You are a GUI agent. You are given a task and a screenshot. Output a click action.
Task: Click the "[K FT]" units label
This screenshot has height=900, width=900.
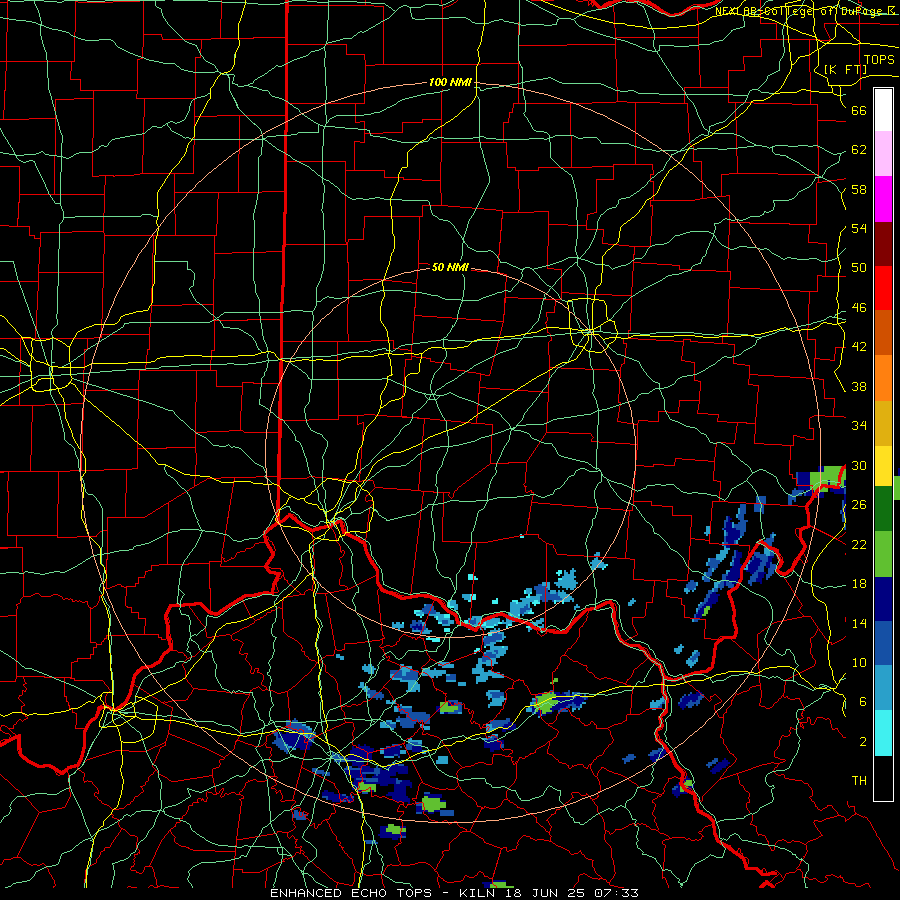pos(845,69)
